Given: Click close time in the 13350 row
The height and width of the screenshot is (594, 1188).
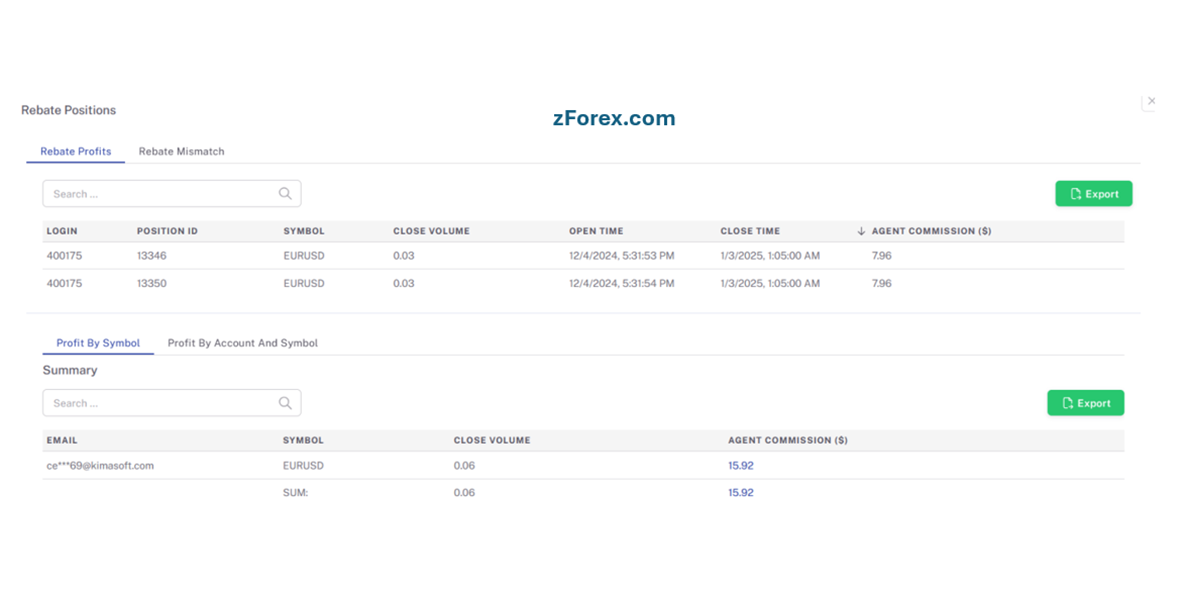Looking at the screenshot, I should pos(770,283).
